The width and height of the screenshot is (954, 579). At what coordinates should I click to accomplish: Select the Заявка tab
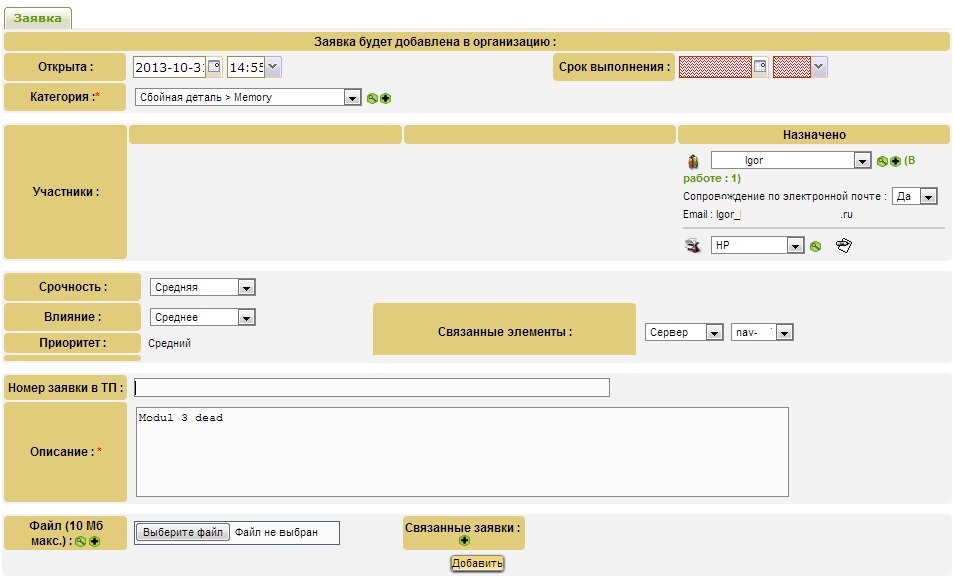pyautogui.click(x=38, y=18)
